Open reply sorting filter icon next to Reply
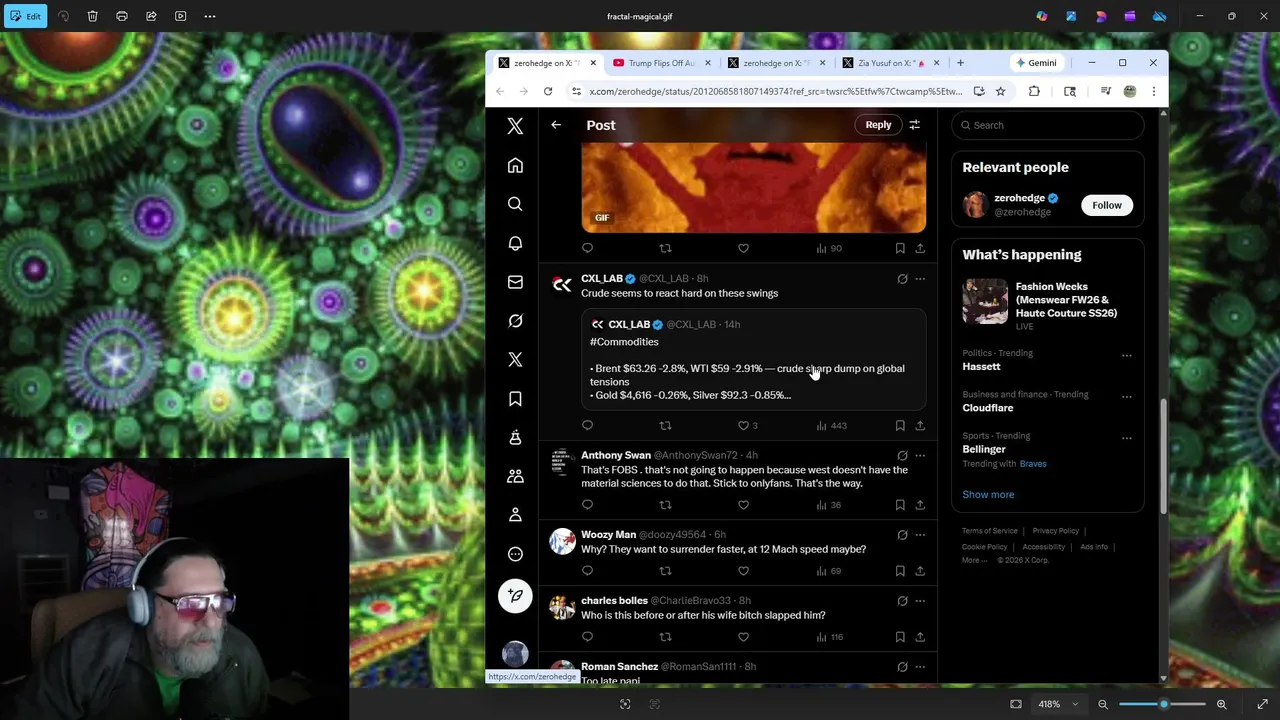 pyautogui.click(x=914, y=125)
